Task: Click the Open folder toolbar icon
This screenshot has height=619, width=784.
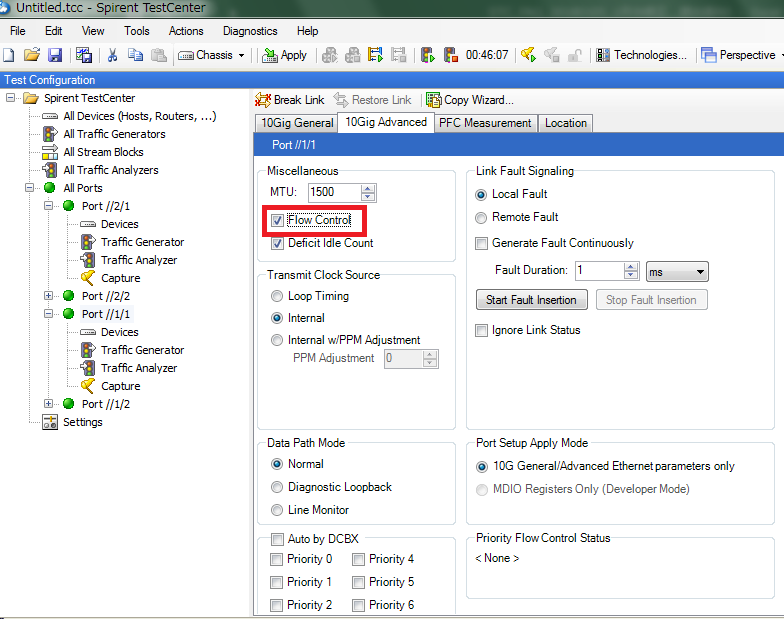Action: (x=32, y=54)
